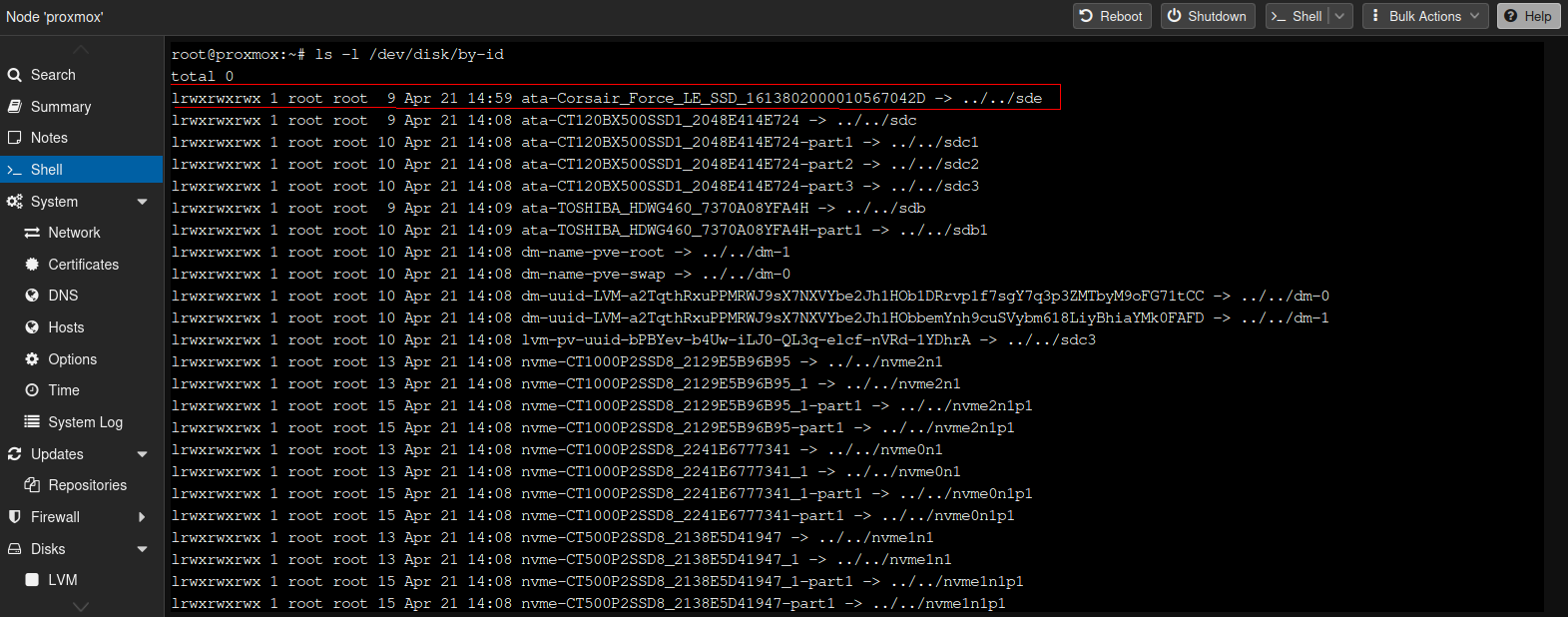Click the Repositories files icon
Image resolution: width=1568 pixels, height=617 pixels.
32,485
